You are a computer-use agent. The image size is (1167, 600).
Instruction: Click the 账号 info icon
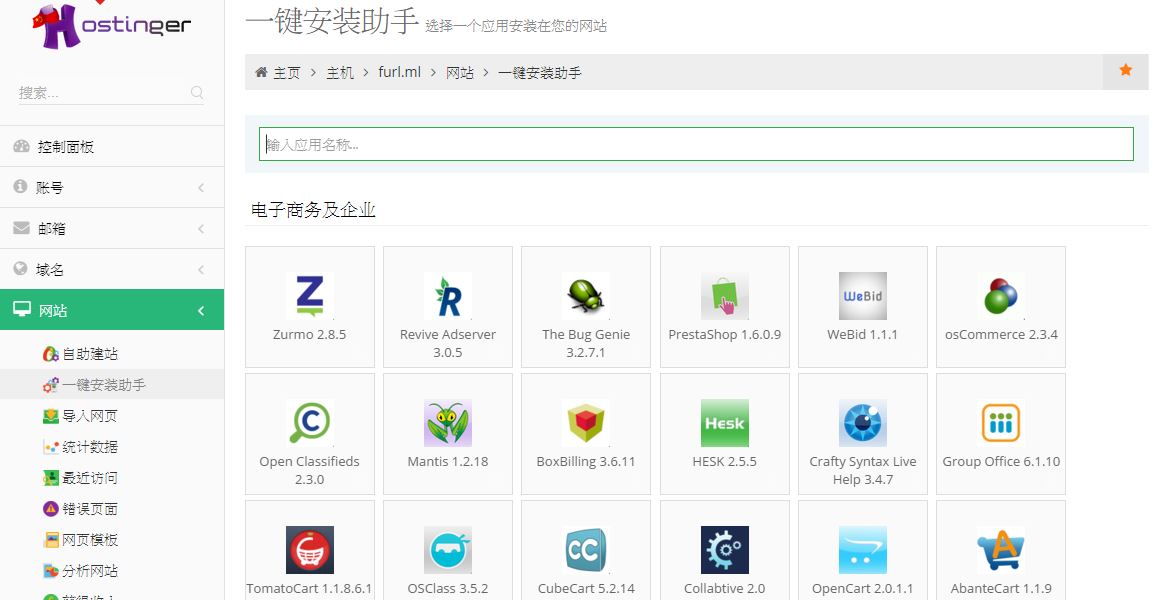tap(21, 187)
